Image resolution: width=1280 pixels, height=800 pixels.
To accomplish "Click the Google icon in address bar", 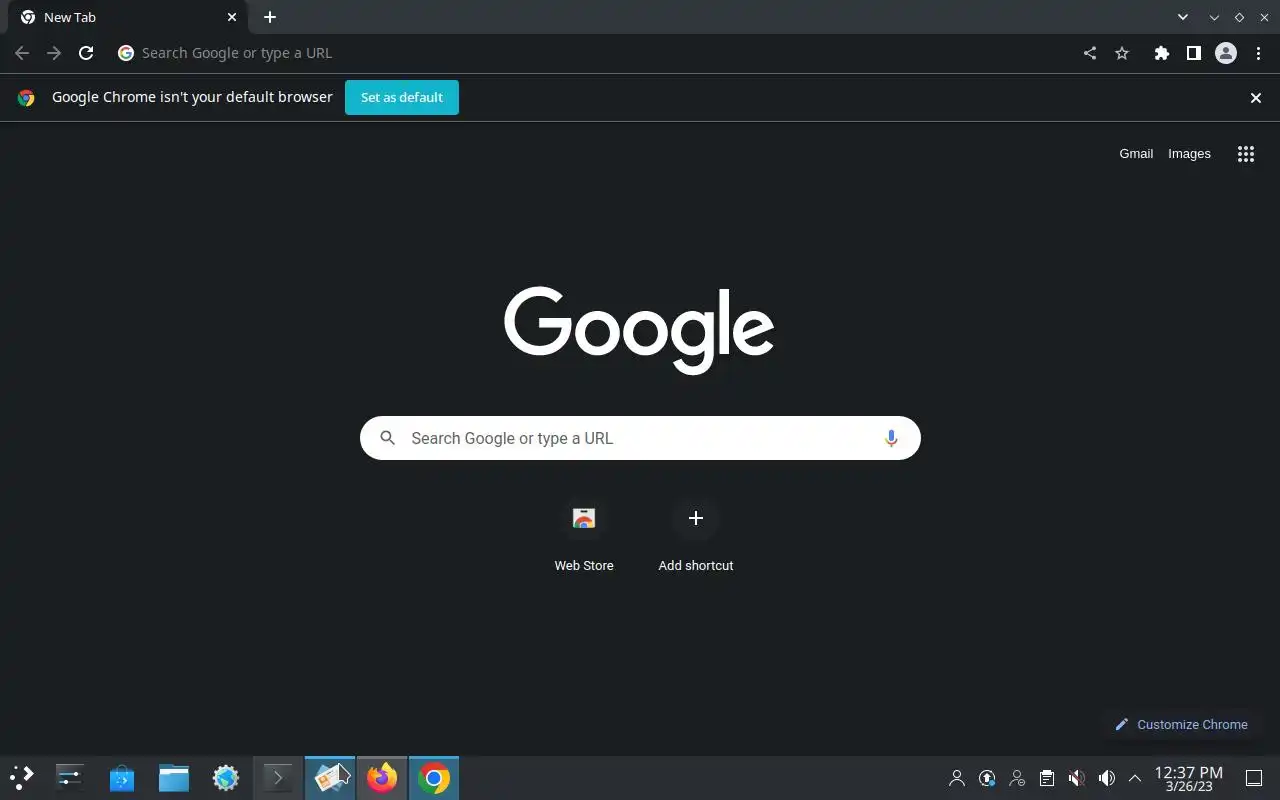I will [x=126, y=53].
